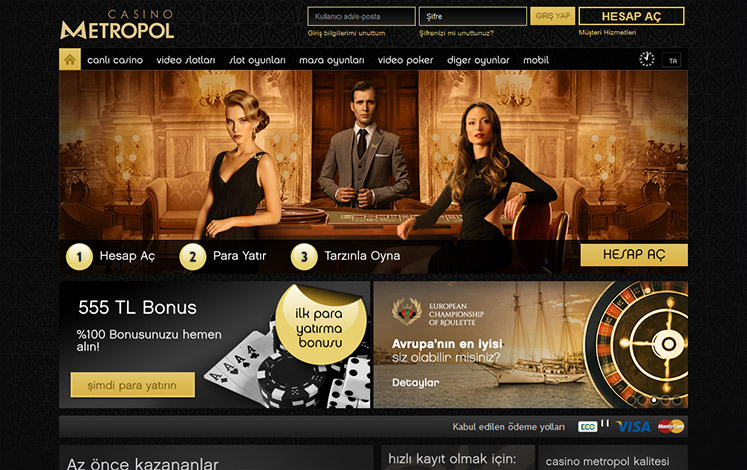The height and width of the screenshot is (470, 747).
Task: Click the GİRİŞ YAP login button
Action: (x=553, y=16)
